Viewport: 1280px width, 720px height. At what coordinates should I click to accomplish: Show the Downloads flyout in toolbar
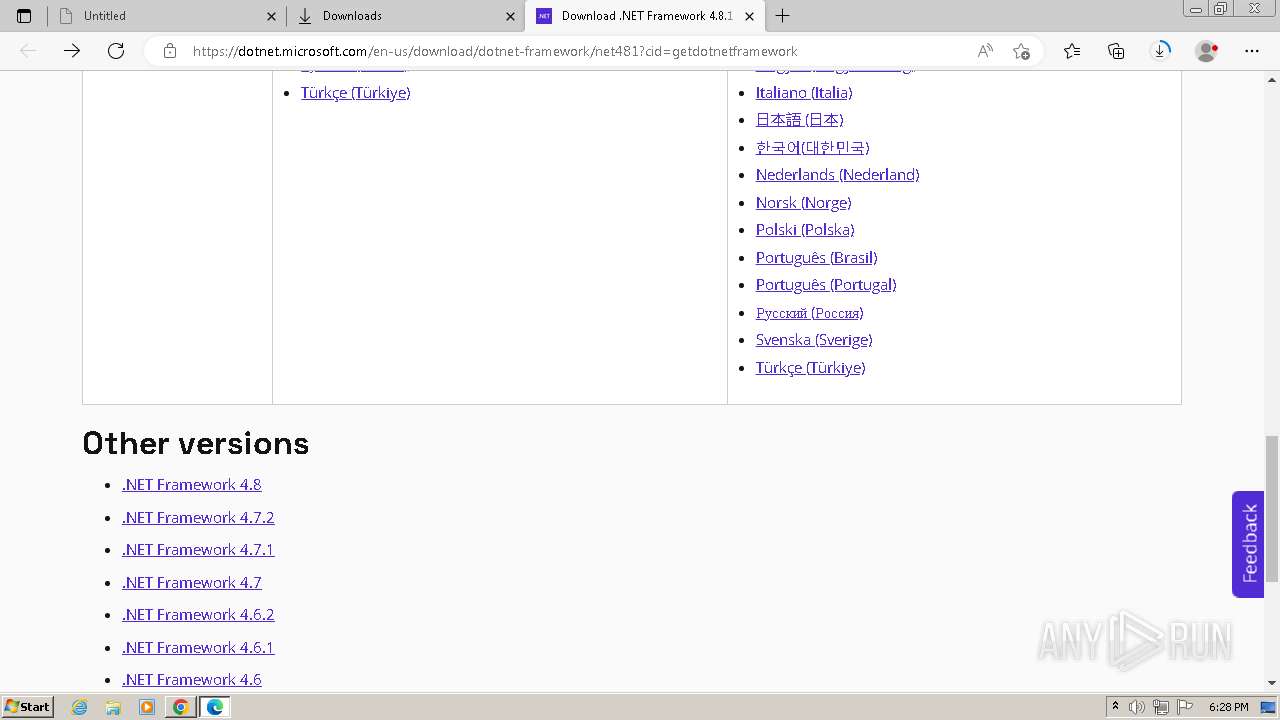coord(1160,51)
